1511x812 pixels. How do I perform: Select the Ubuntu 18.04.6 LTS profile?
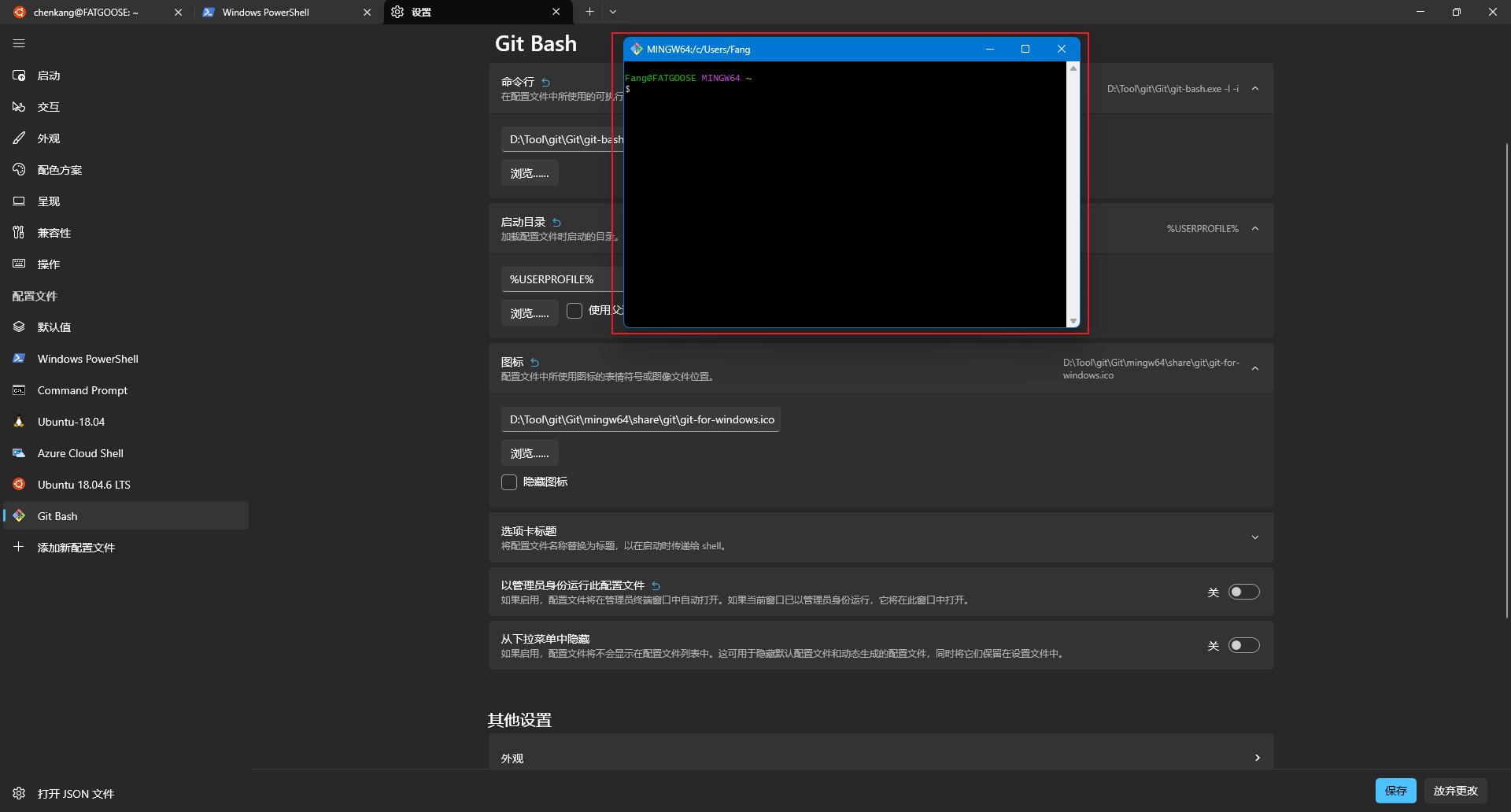click(126, 485)
